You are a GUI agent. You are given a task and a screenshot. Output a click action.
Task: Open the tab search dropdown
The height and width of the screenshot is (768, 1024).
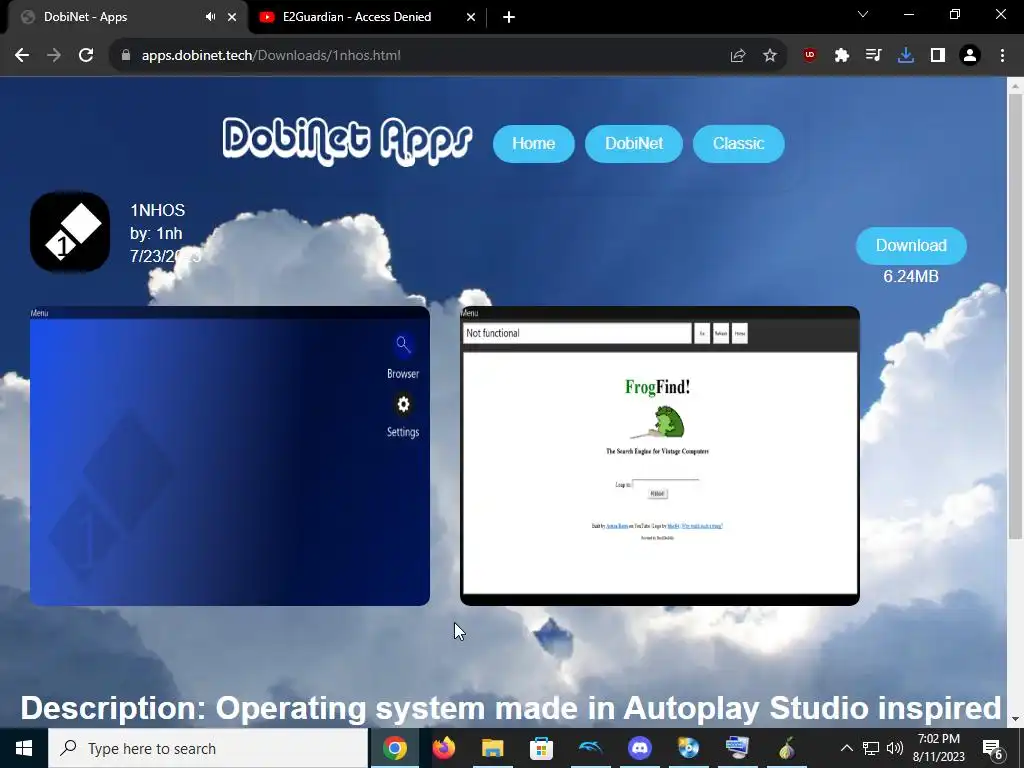[863, 14]
